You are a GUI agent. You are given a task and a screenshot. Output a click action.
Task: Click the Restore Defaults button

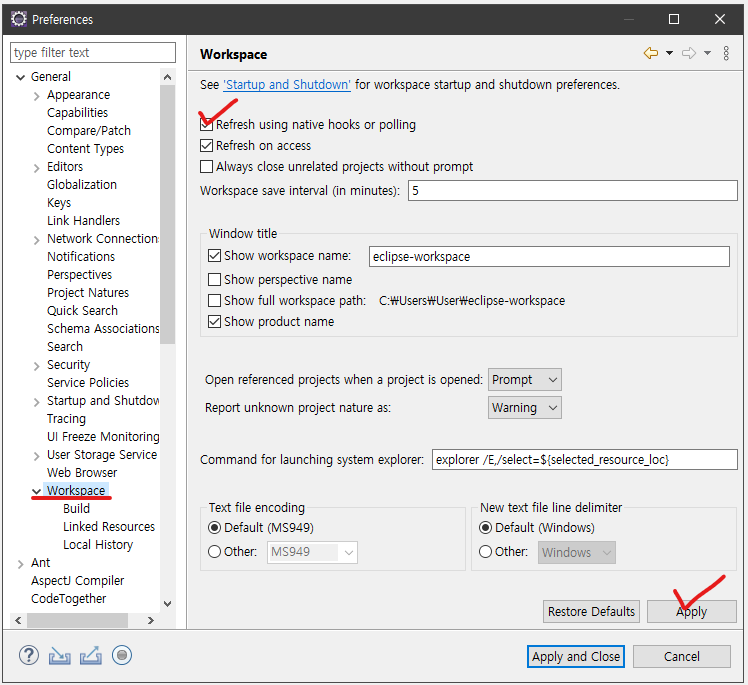pos(591,612)
